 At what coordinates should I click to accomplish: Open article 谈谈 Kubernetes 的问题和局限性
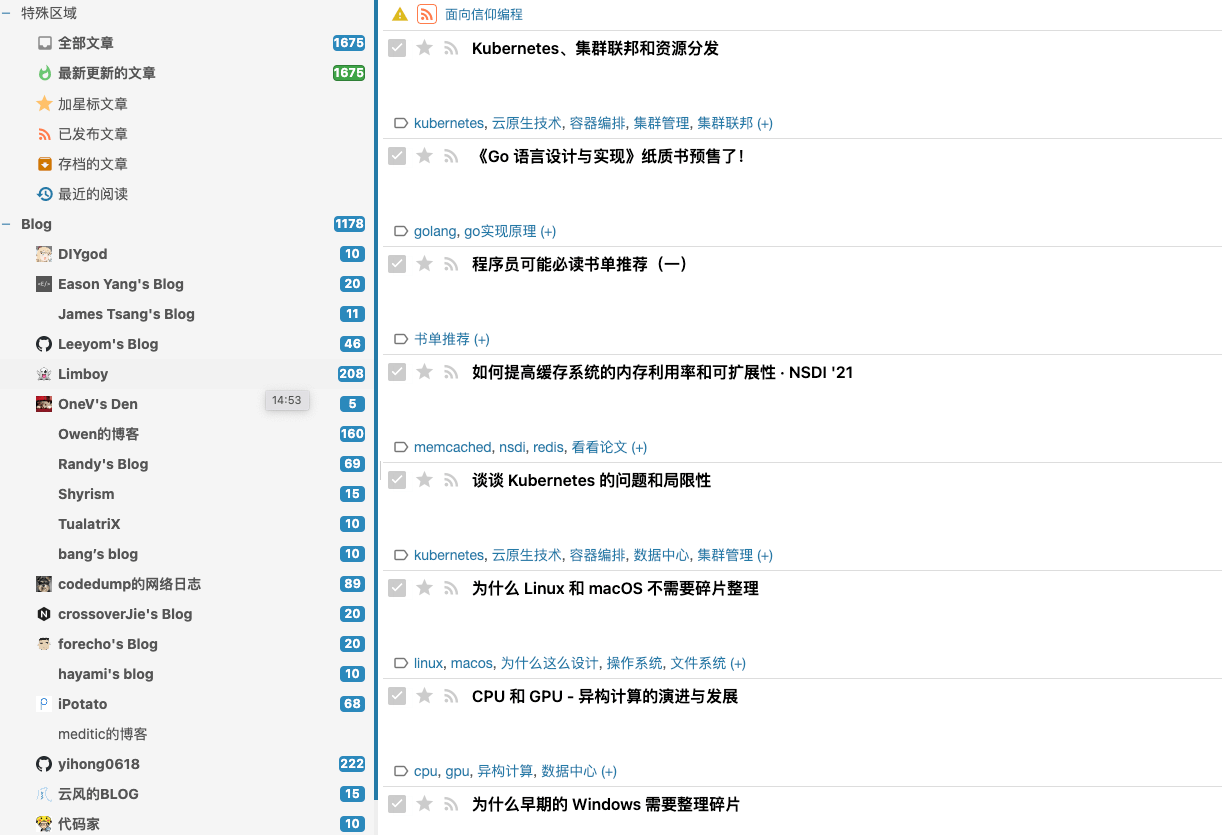pyautogui.click(x=591, y=480)
